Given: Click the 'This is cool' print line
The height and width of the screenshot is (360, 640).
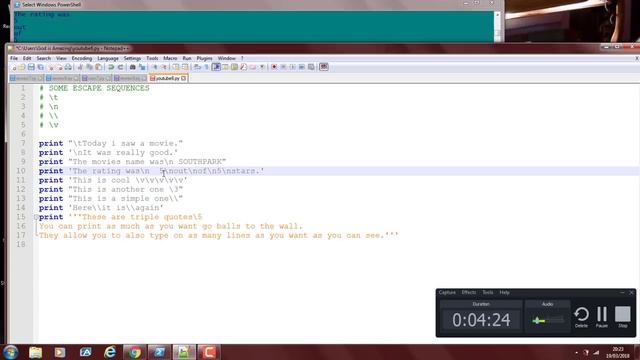Looking at the screenshot, I should pos(113,180).
